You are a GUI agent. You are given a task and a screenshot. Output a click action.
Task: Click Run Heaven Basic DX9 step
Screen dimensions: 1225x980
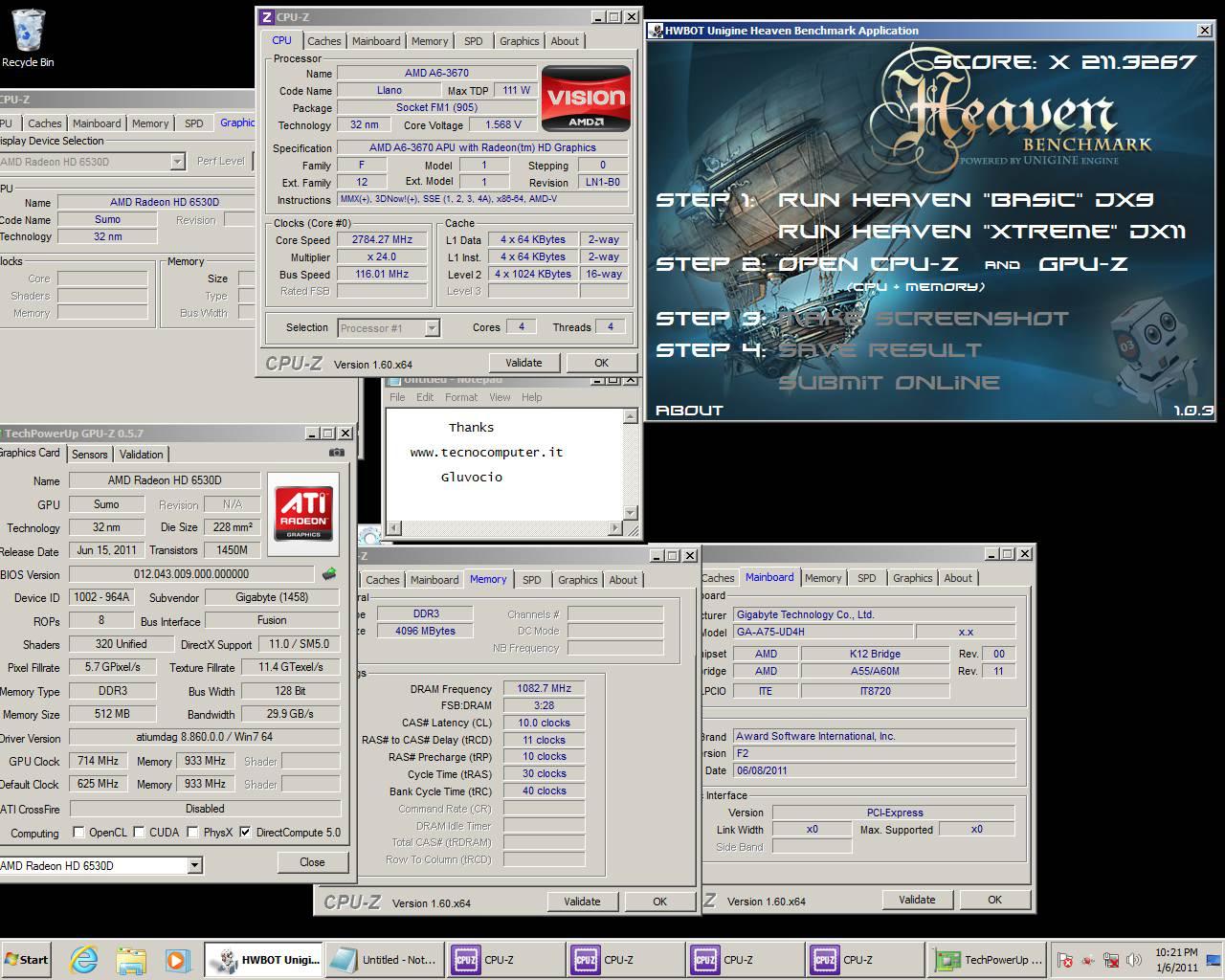click(x=966, y=200)
